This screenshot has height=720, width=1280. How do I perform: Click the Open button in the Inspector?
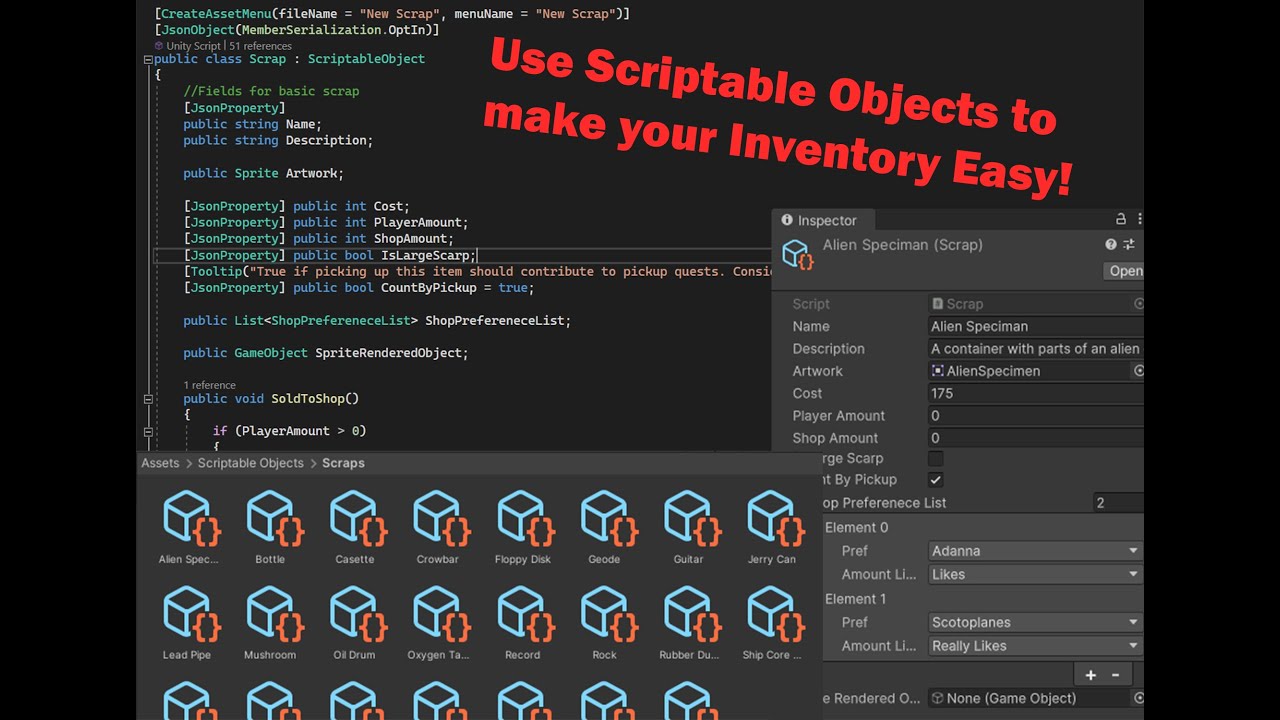point(1124,271)
